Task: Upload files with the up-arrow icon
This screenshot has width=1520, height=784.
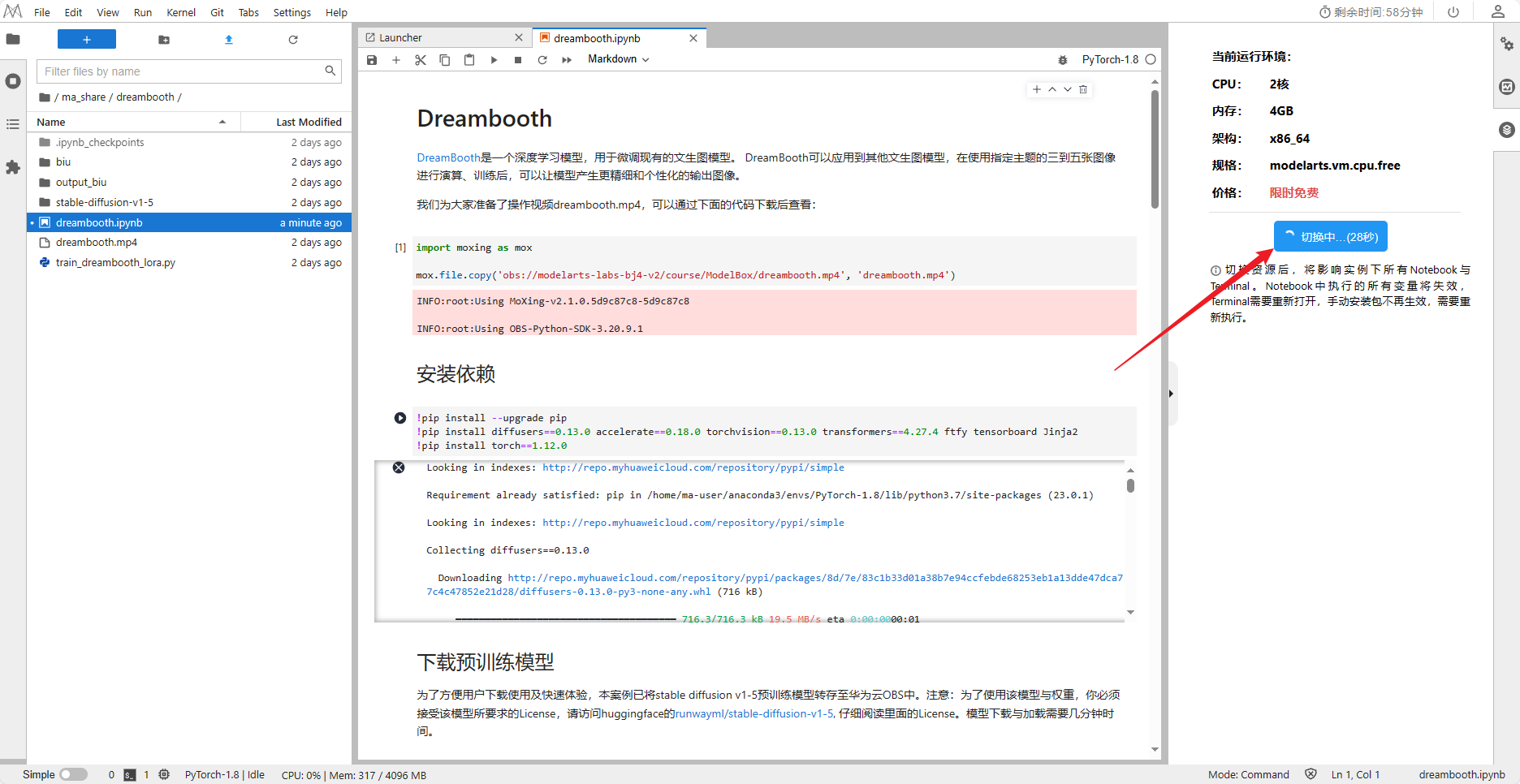Action: tap(229, 40)
